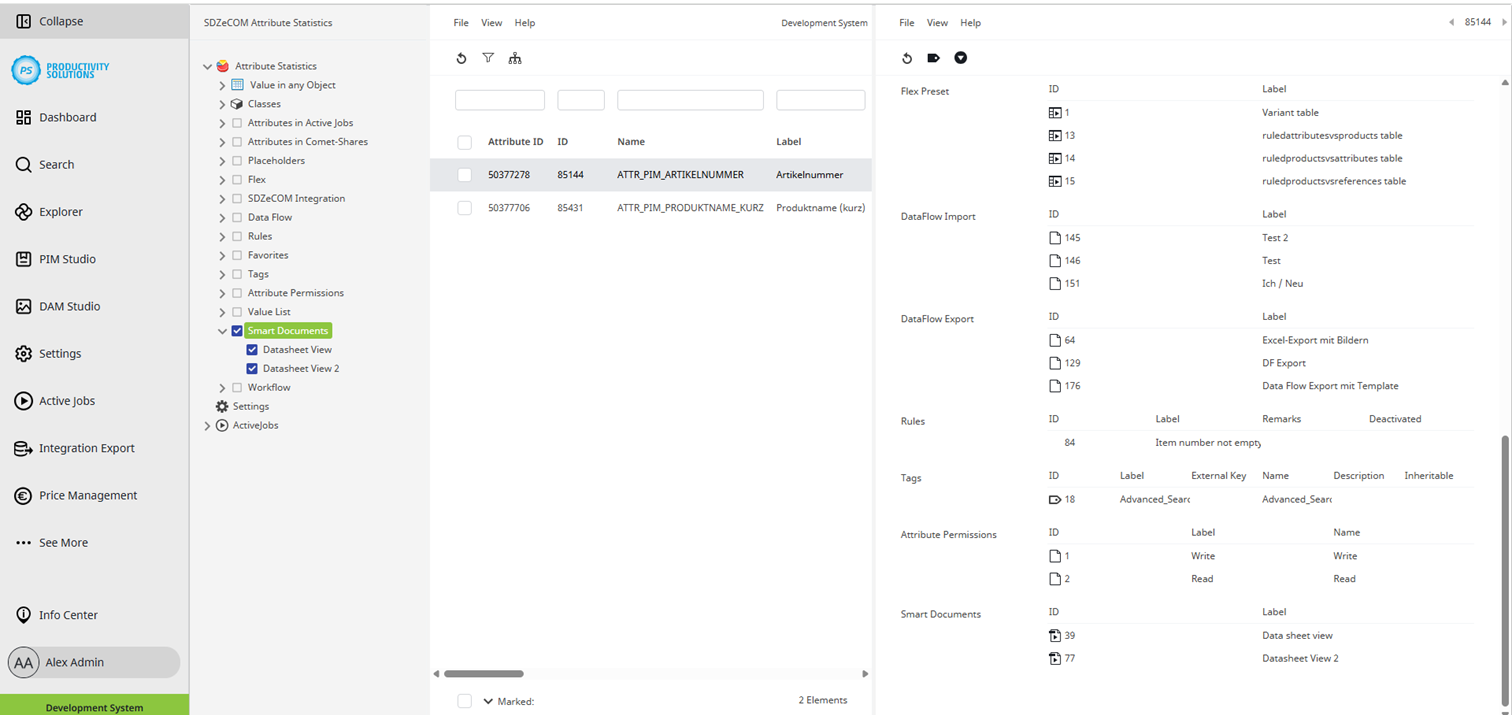1512x715 pixels.
Task: Expand the Workflow tree node
Action: tap(222, 387)
